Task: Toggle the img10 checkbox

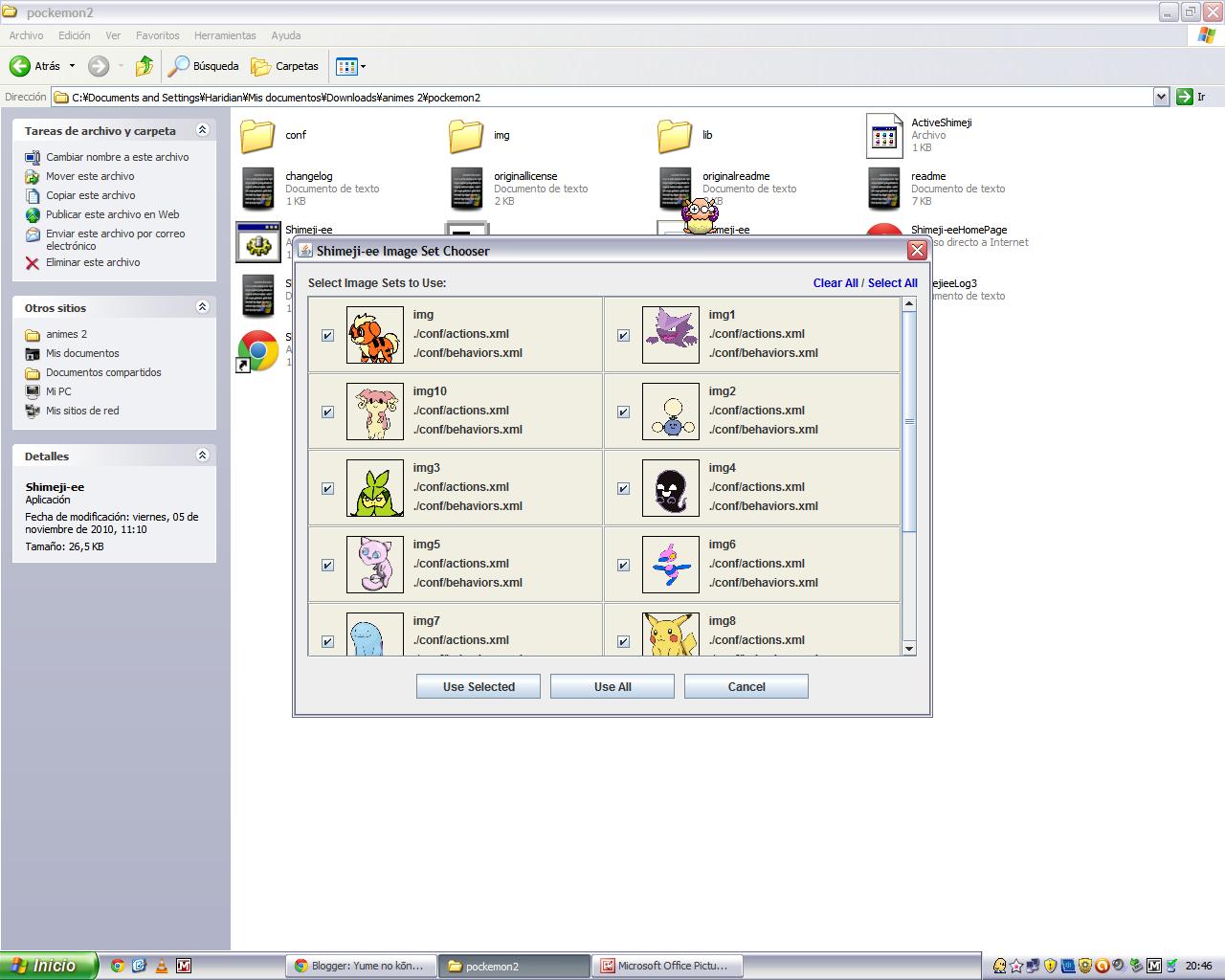Action: (327, 412)
